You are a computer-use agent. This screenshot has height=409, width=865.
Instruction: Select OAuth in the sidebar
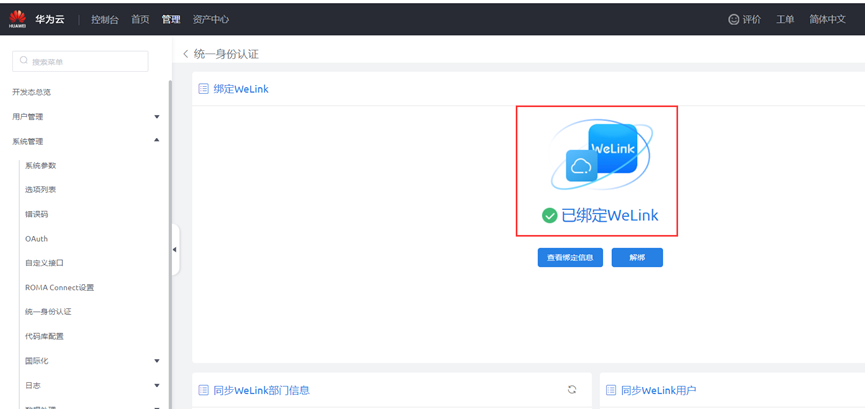36,238
